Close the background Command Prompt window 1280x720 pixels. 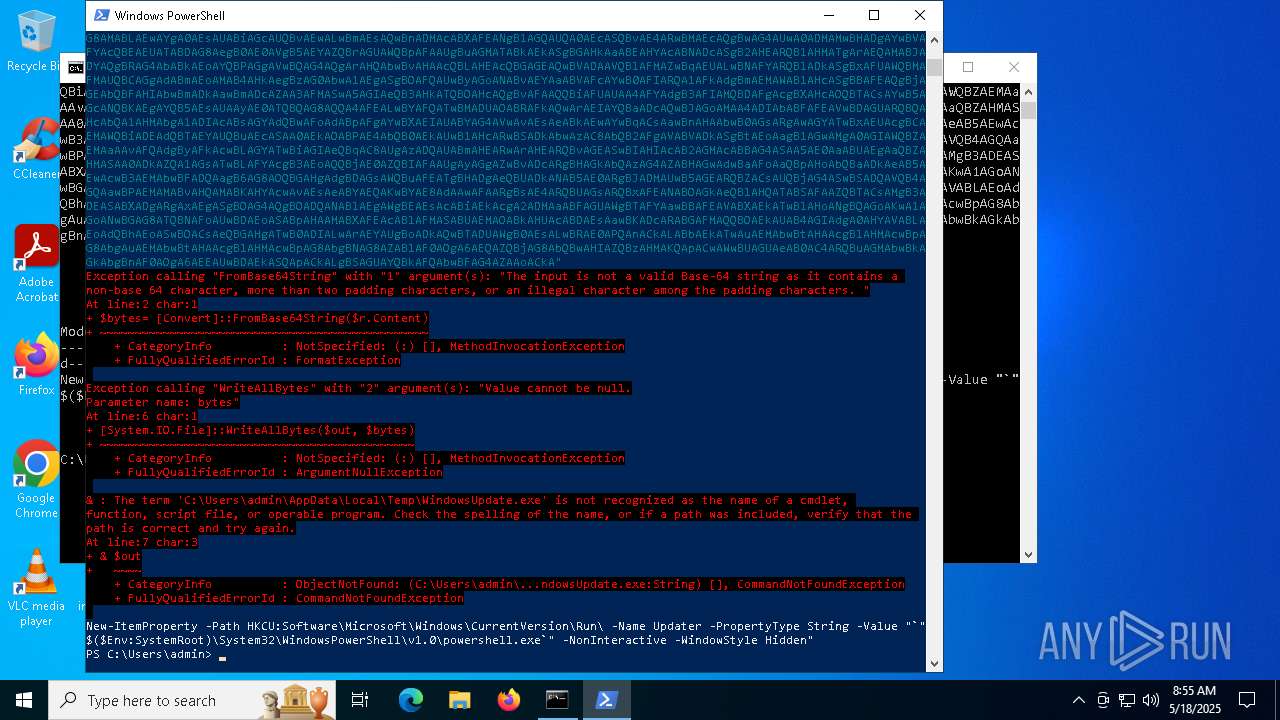click(x=1013, y=67)
